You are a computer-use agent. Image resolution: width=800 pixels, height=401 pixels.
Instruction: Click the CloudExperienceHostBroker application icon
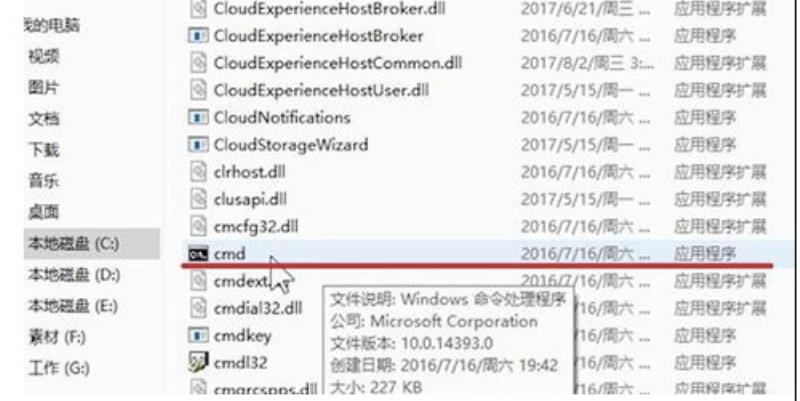click(198, 36)
